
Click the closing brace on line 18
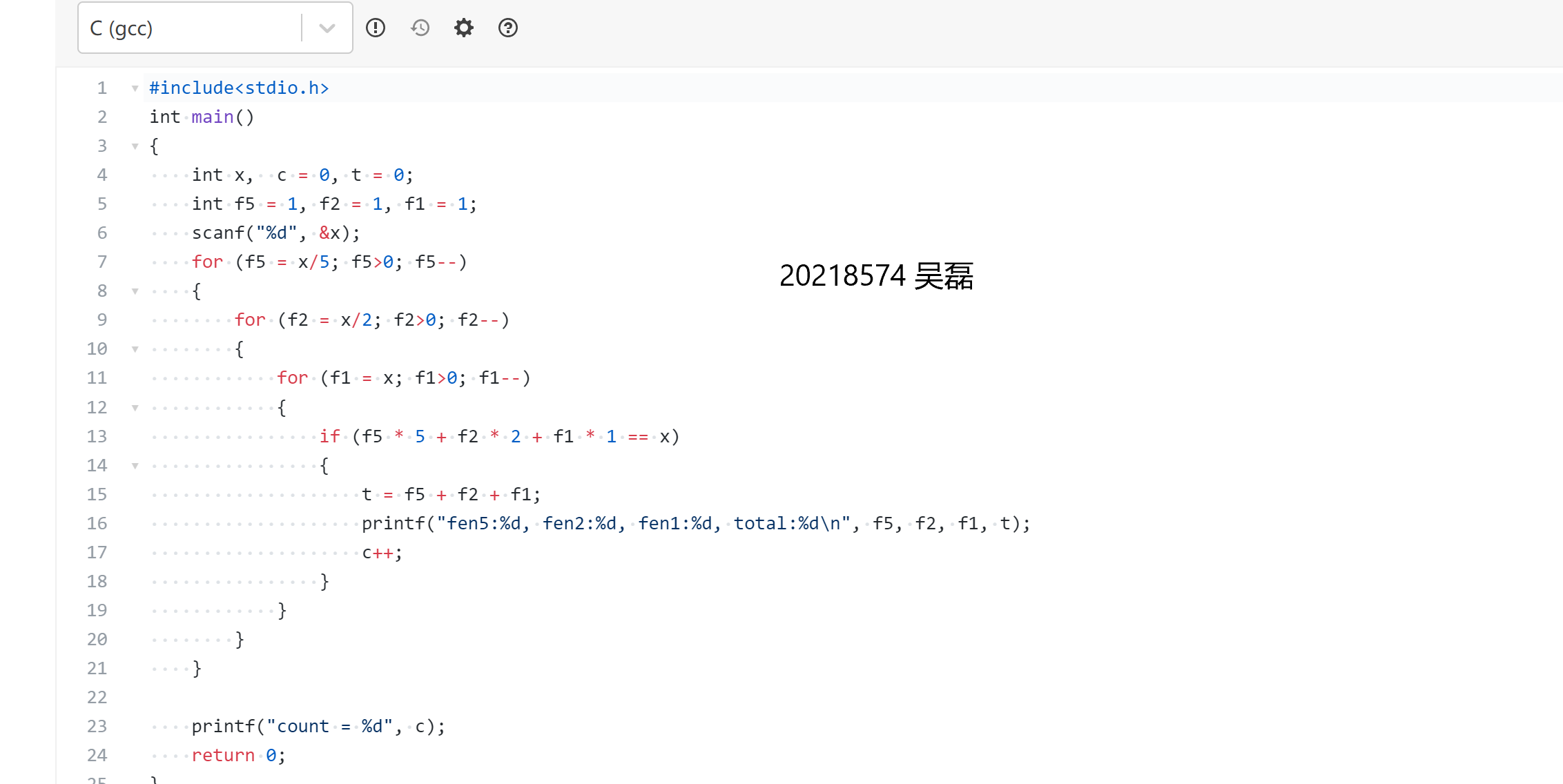(x=324, y=582)
